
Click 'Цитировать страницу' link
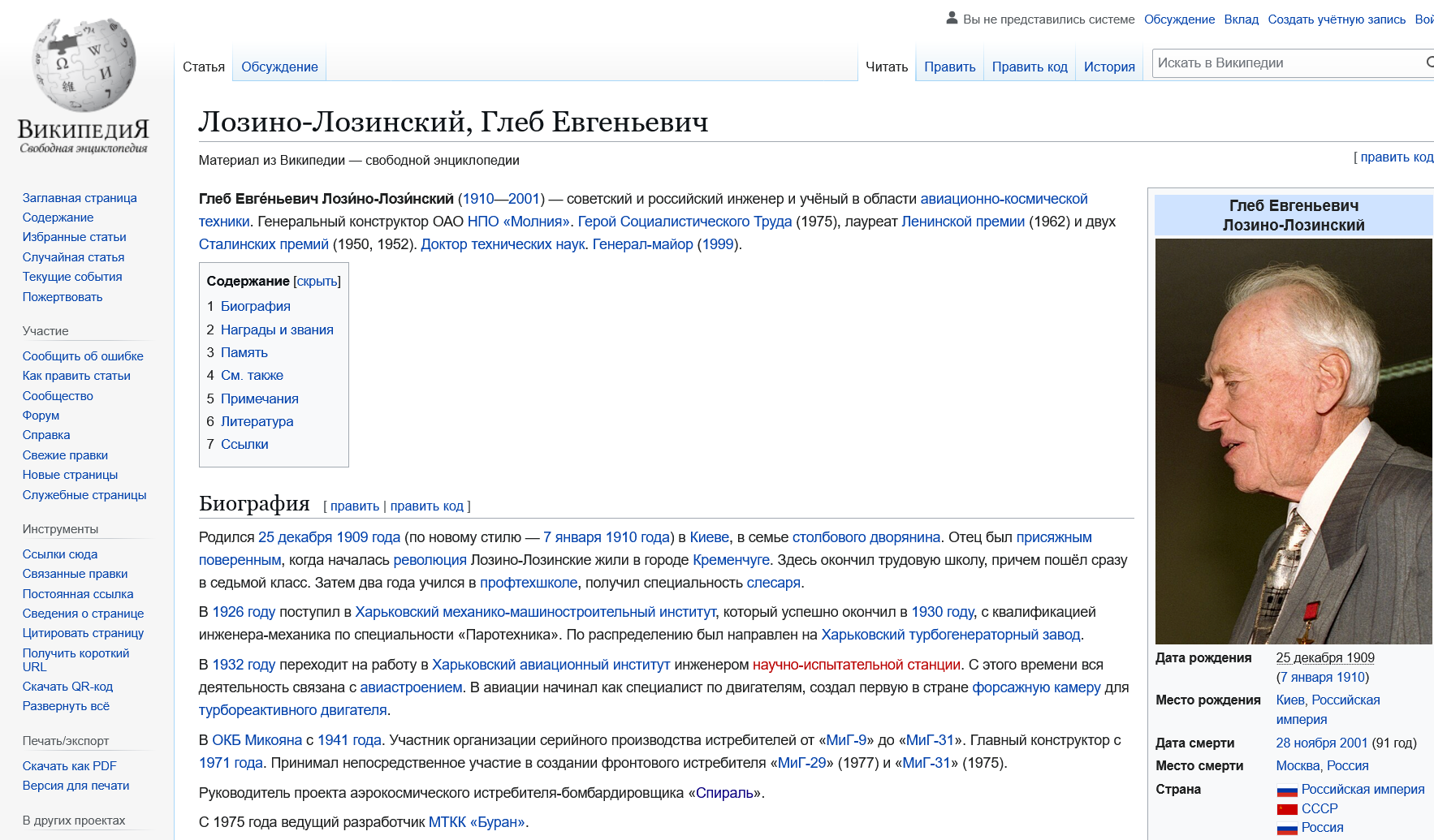[83, 633]
